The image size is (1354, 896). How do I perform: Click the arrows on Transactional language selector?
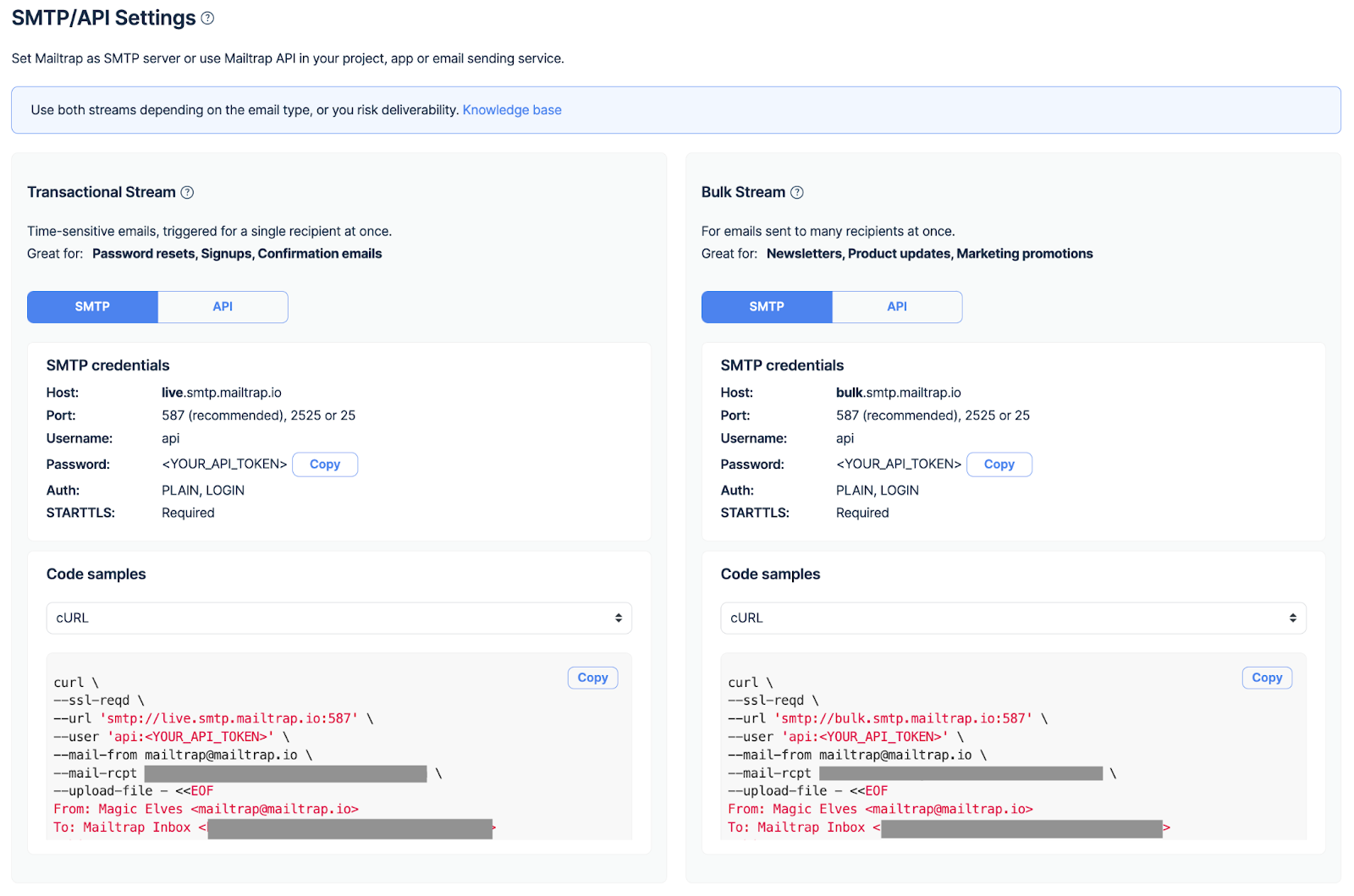(x=619, y=618)
